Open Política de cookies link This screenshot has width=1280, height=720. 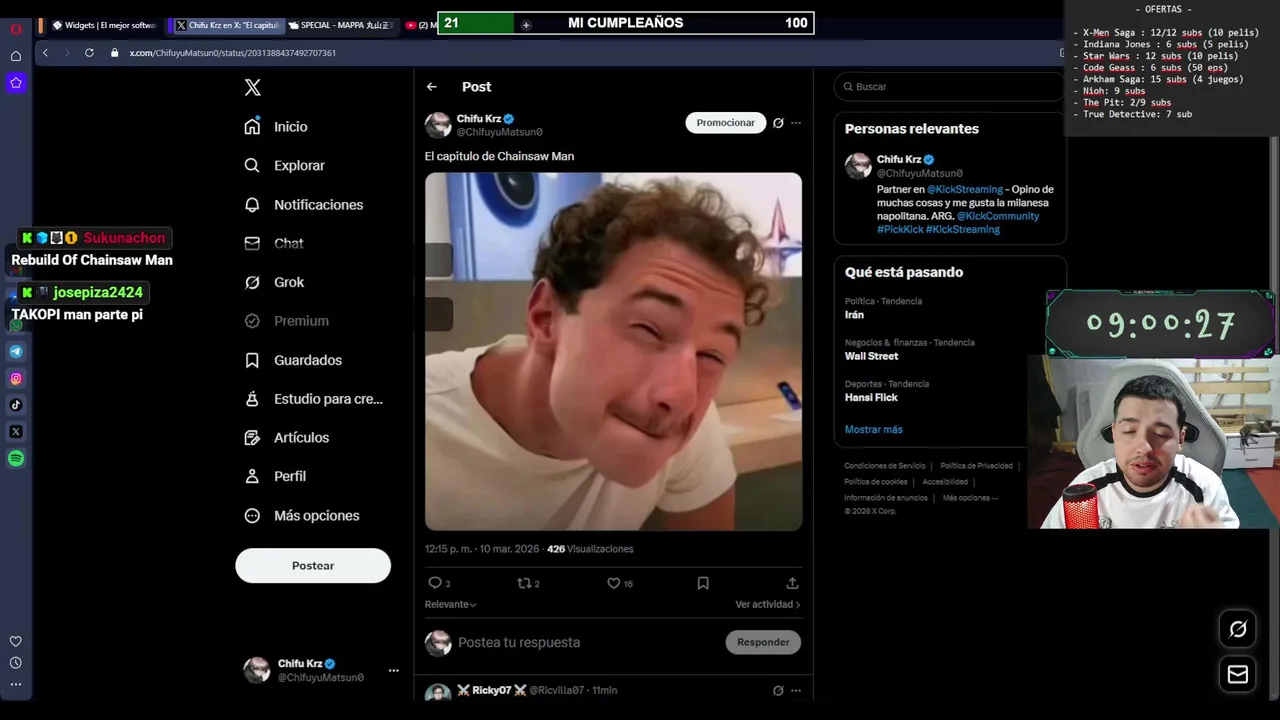[876, 482]
